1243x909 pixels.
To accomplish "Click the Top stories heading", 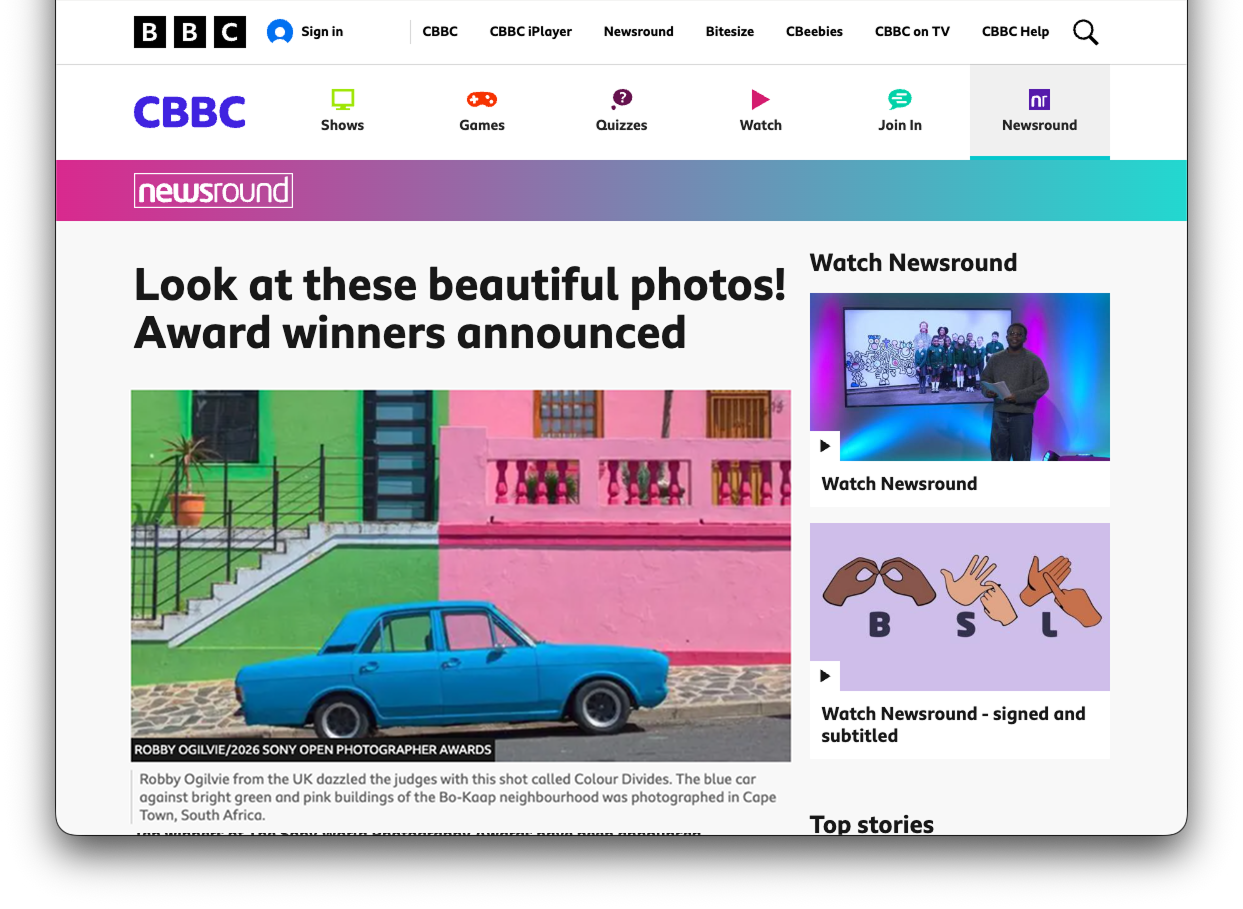I will [x=872, y=824].
